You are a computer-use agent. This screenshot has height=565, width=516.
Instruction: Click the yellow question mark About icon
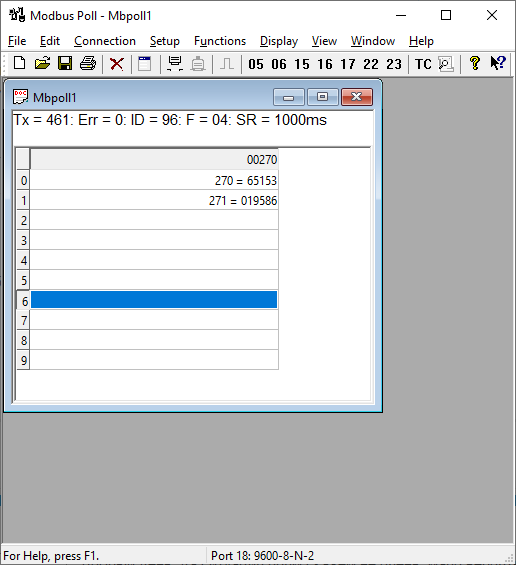click(x=475, y=64)
